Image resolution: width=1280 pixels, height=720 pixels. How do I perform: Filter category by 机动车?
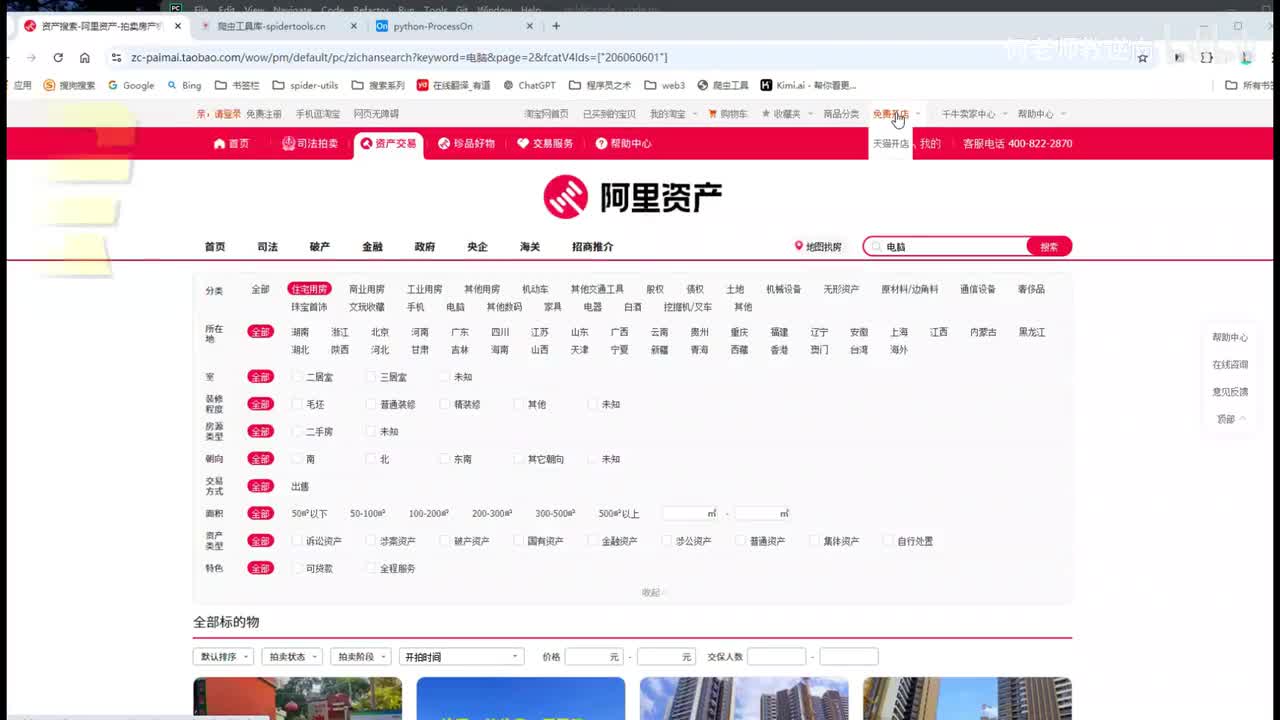535,289
